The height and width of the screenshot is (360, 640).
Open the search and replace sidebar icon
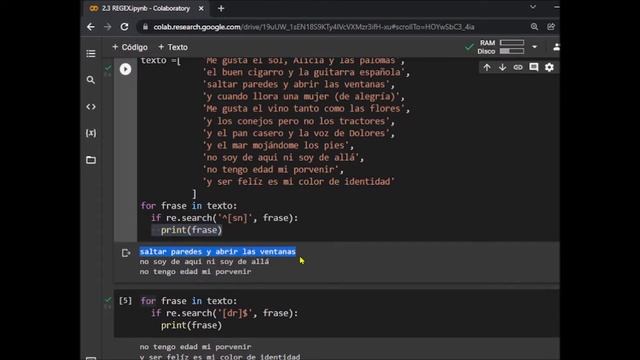(91, 80)
